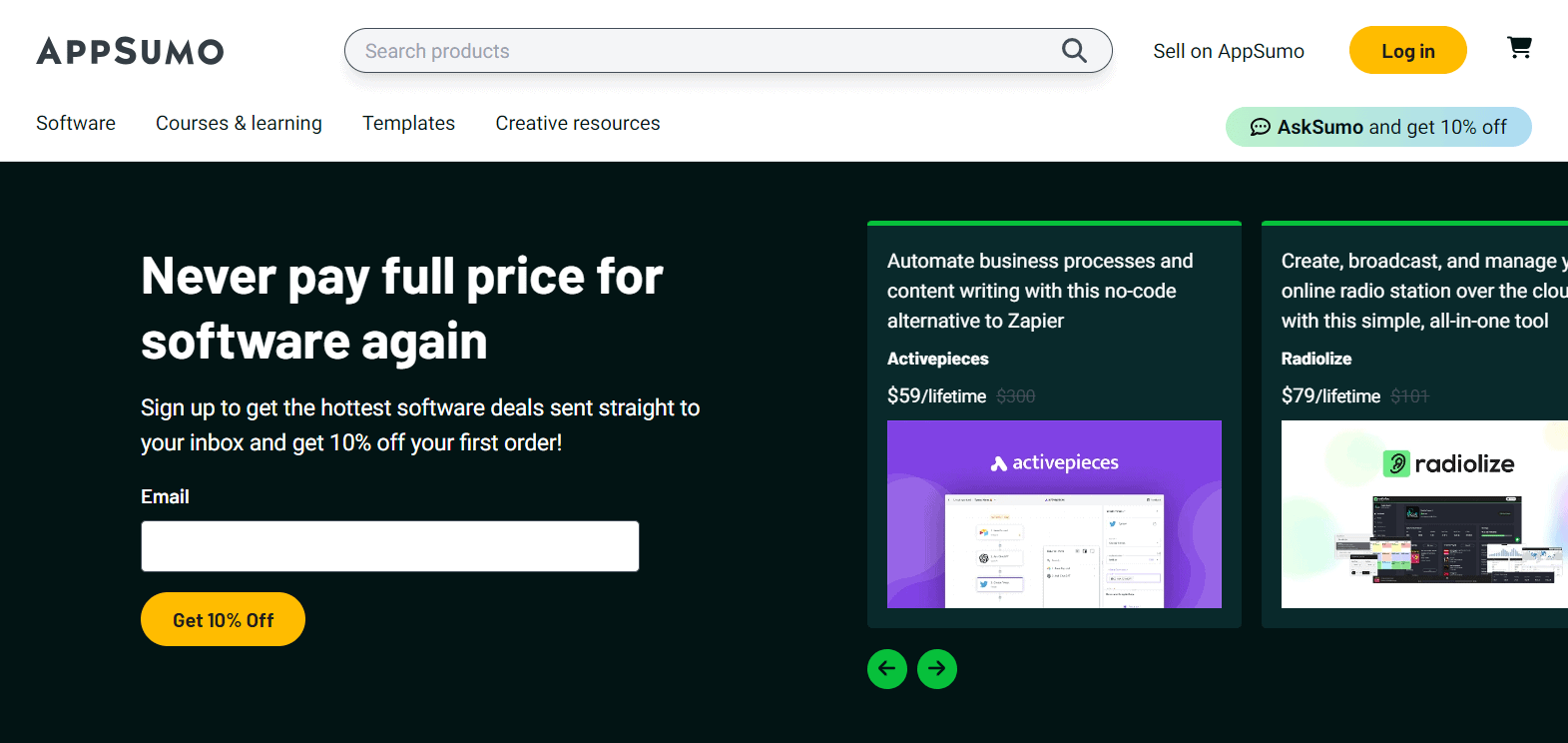1568x743 pixels.
Task: Click the Log in button
Action: click(x=1407, y=51)
